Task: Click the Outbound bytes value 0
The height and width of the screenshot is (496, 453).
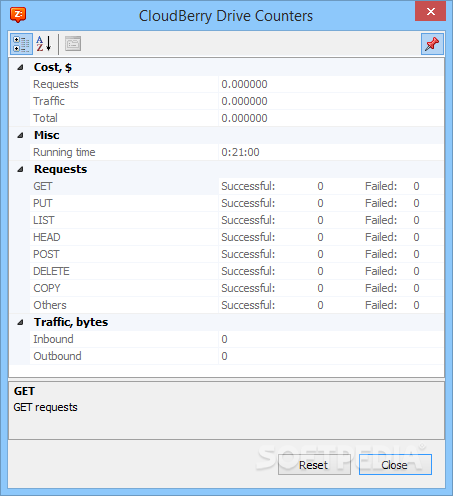Action: click(224, 356)
